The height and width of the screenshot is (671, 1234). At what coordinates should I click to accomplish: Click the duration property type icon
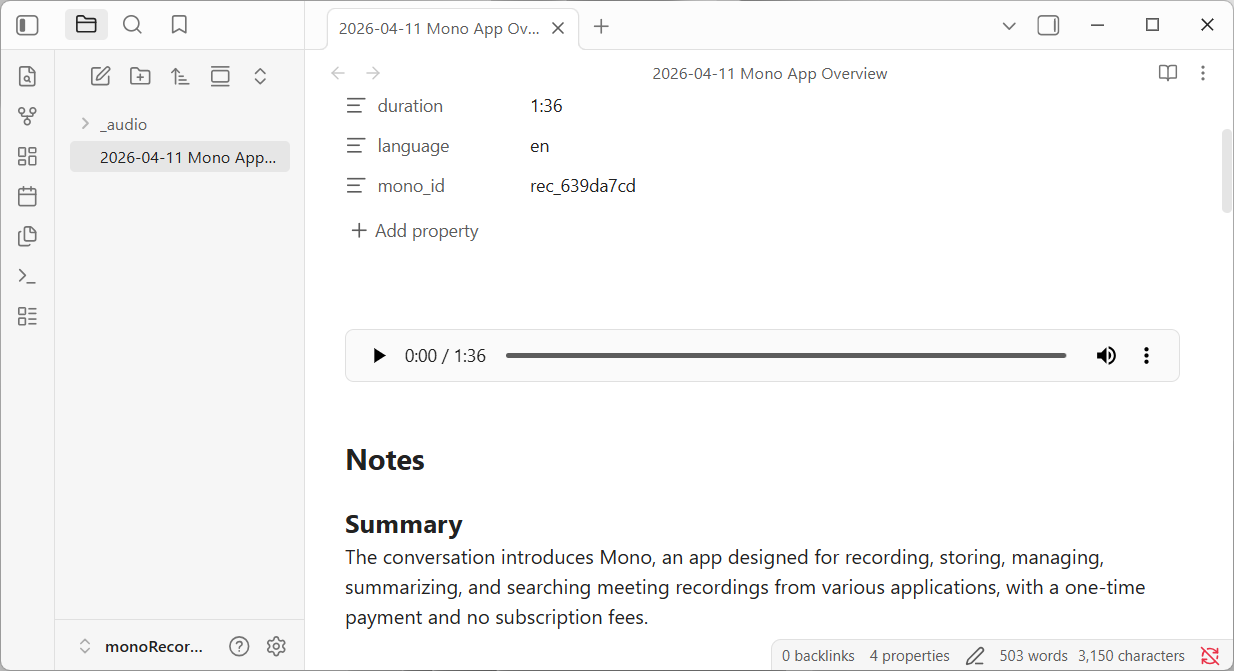tap(356, 106)
